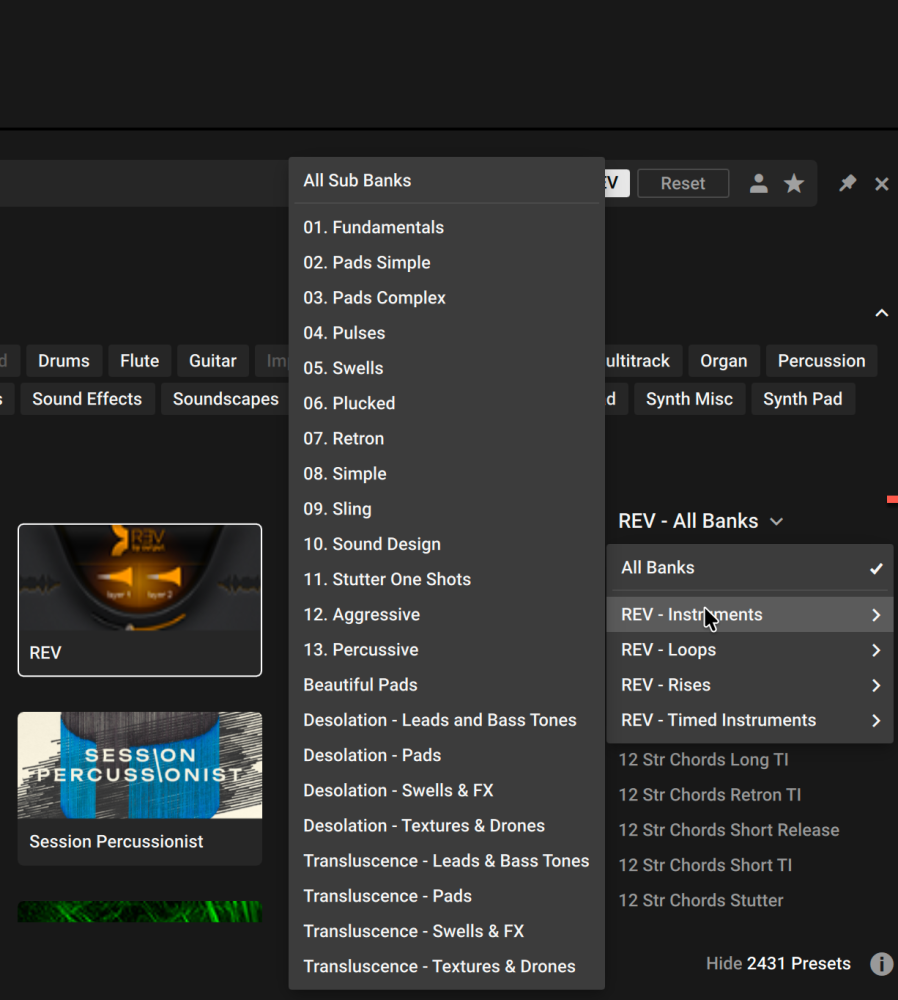Screen dimensions: 898x1000
Task: Open the REV - All Banks dropdown
Action: click(x=700, y=521)
